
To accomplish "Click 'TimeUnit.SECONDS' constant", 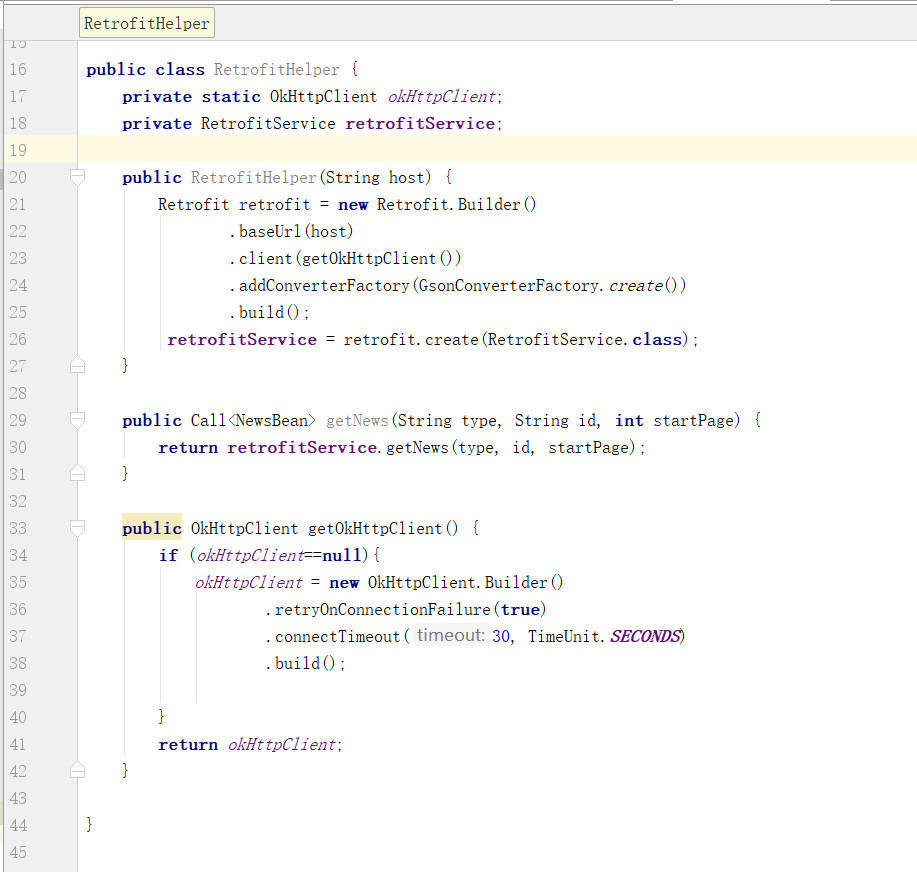I will tap(606, 636).
